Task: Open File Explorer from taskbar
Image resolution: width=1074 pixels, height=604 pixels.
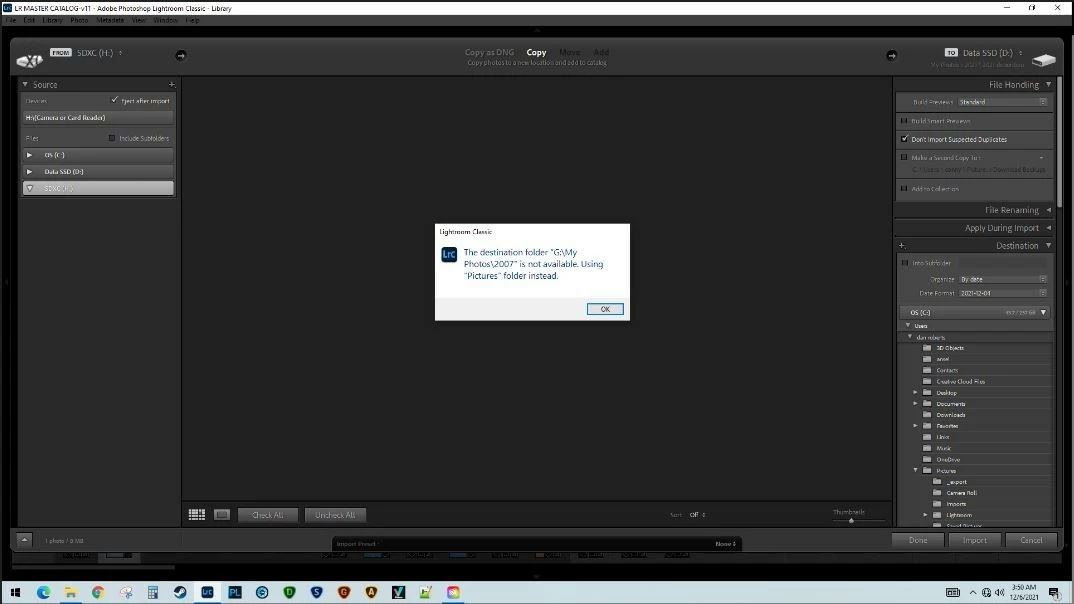Action: pyautogui.click(x=71, y=592)
